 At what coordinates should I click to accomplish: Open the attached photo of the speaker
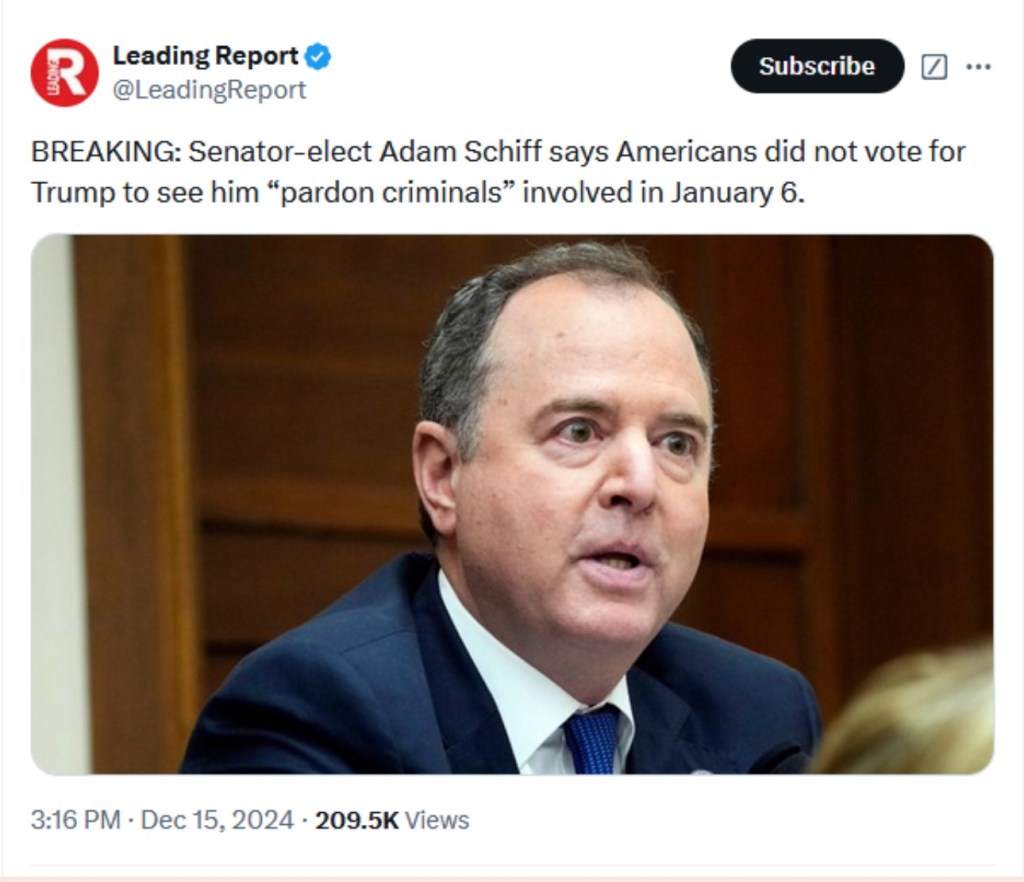point(512,504)
